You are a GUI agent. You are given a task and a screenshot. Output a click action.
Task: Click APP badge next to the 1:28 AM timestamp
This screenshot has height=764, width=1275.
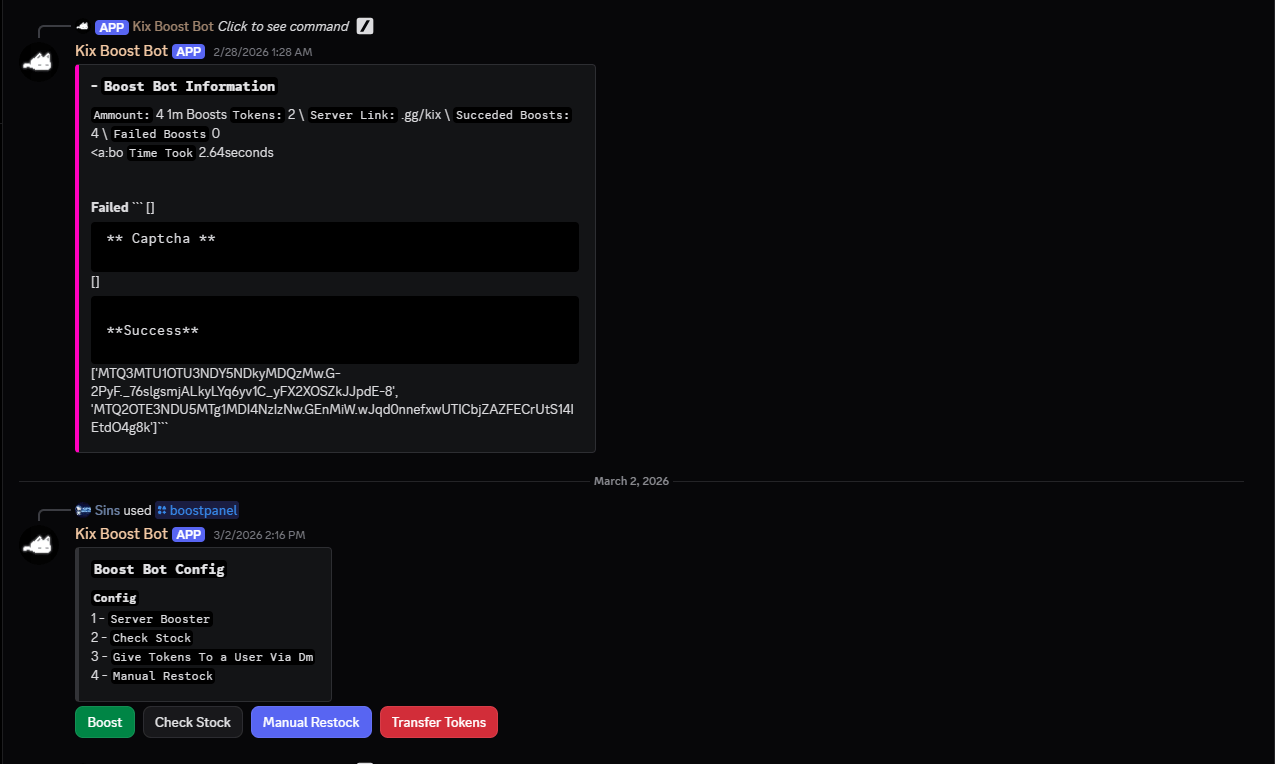189,51
